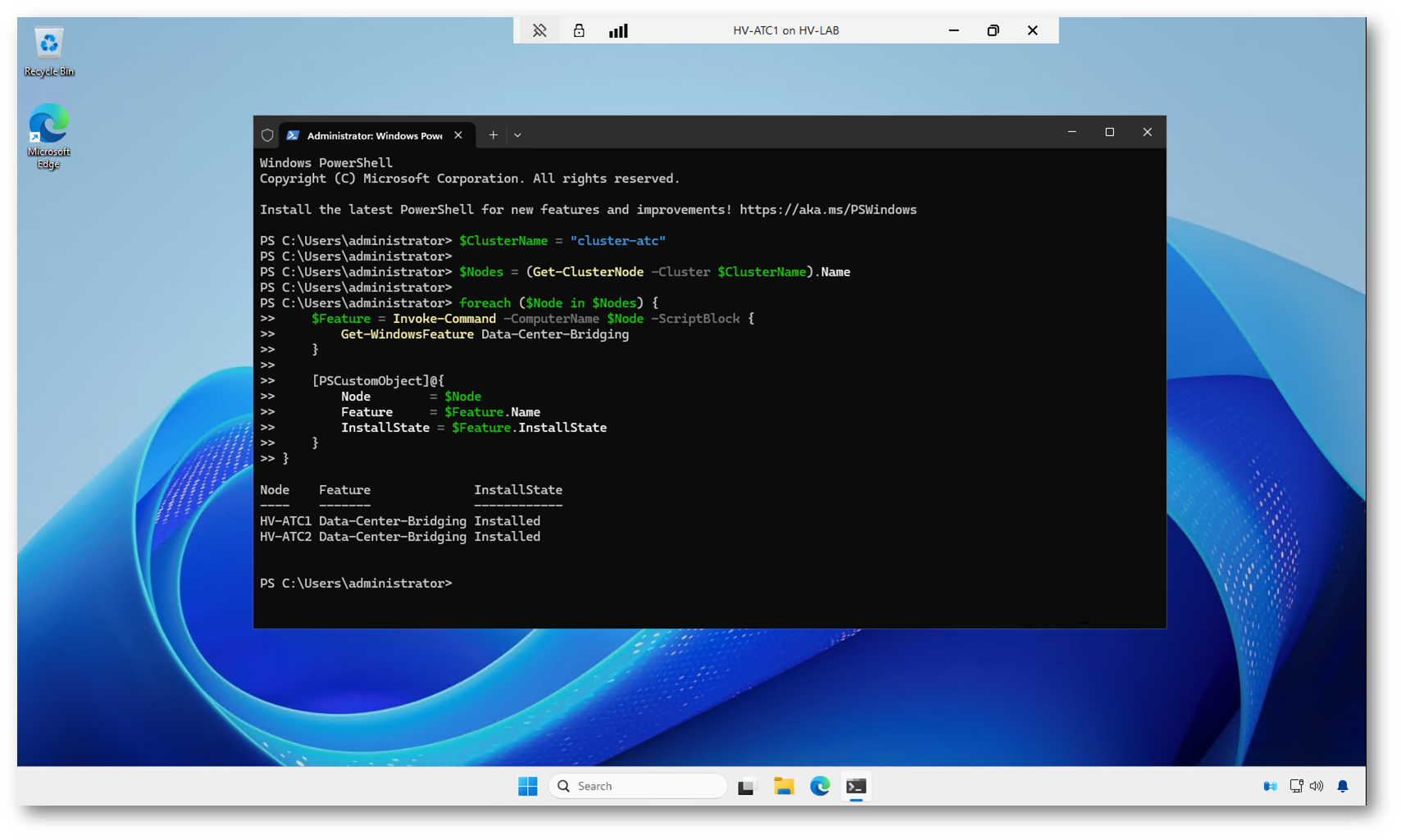Unpin the VM connection bar
Image resolution: width=1401 pixels, height=840 pixels.
pos(539,30)
